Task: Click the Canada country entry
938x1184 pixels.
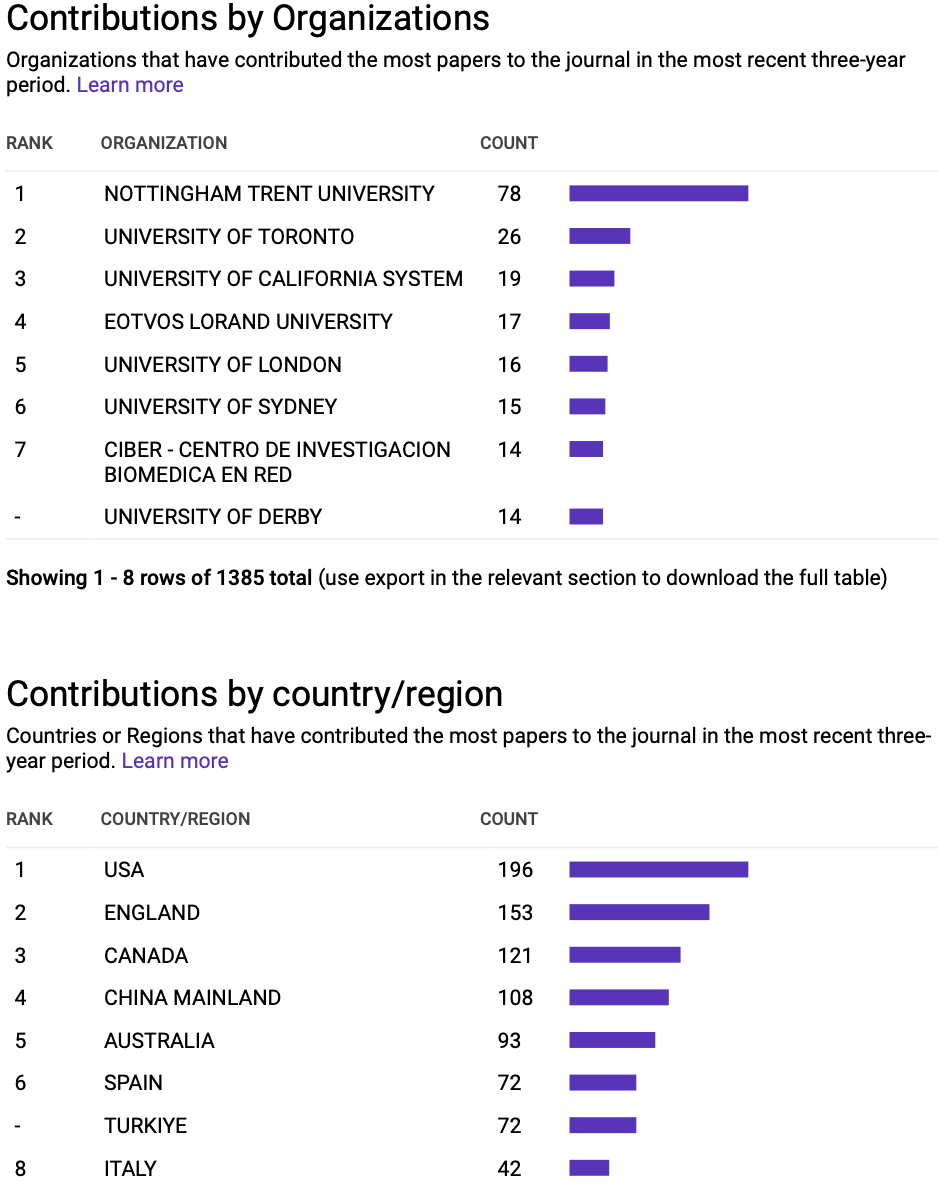Action: pyautogui.click(x=146, y=955)
